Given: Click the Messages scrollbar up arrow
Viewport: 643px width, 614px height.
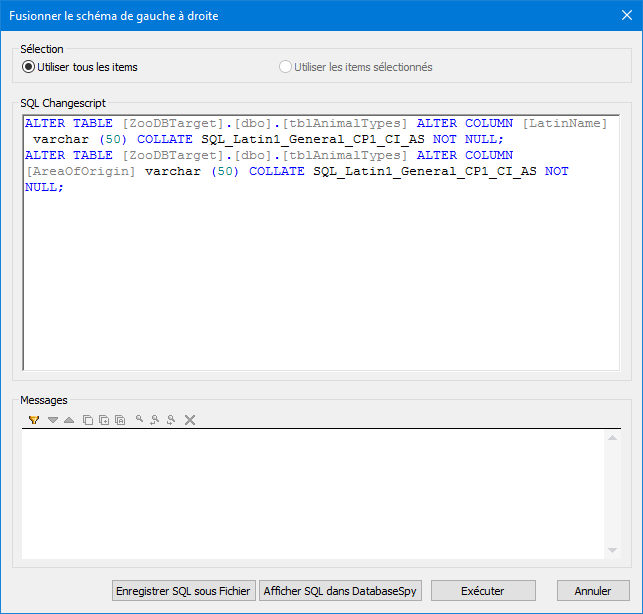Looking at the screenshot, I should coord(612,438).
